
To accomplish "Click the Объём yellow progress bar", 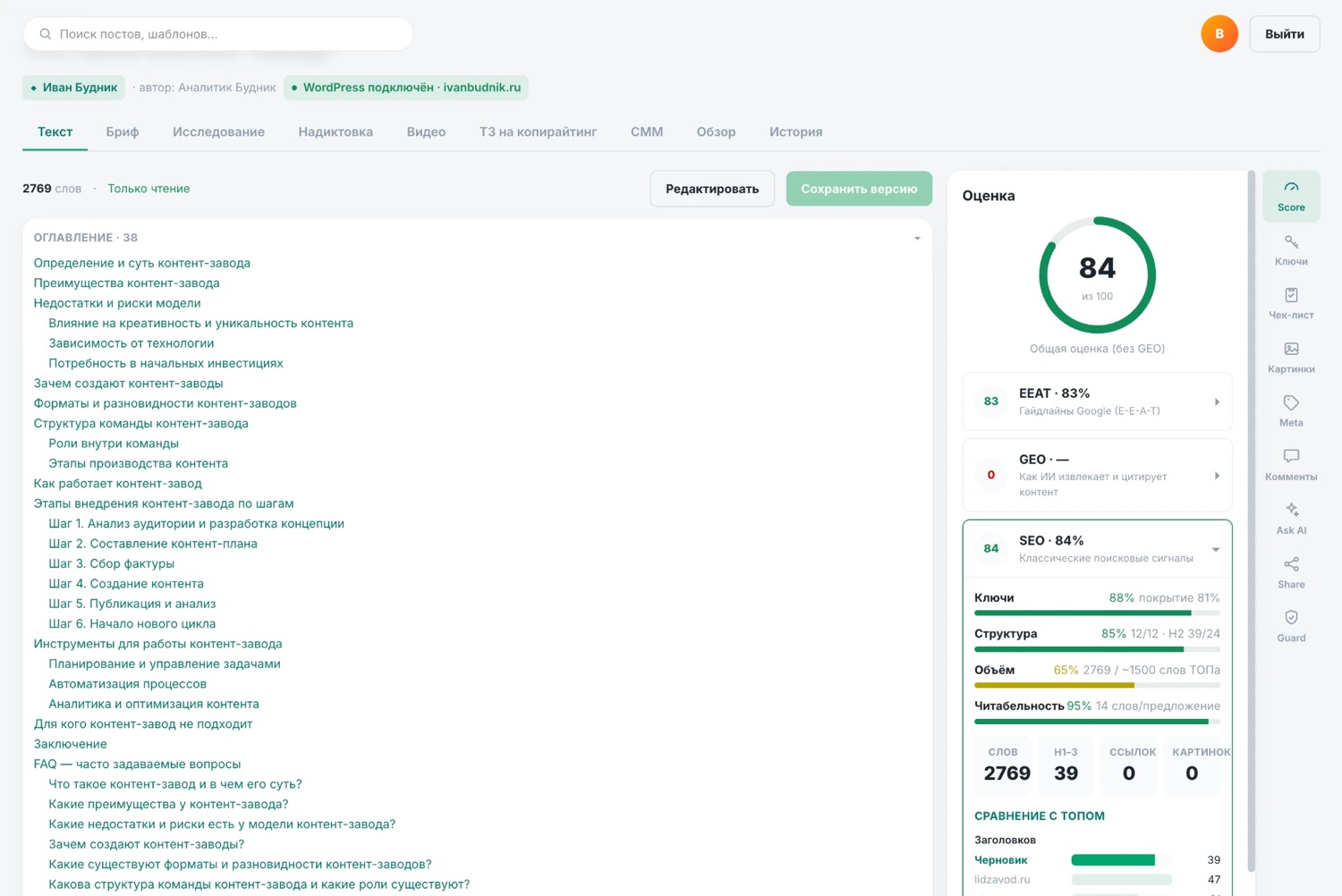I will (x=1097, y=685).
